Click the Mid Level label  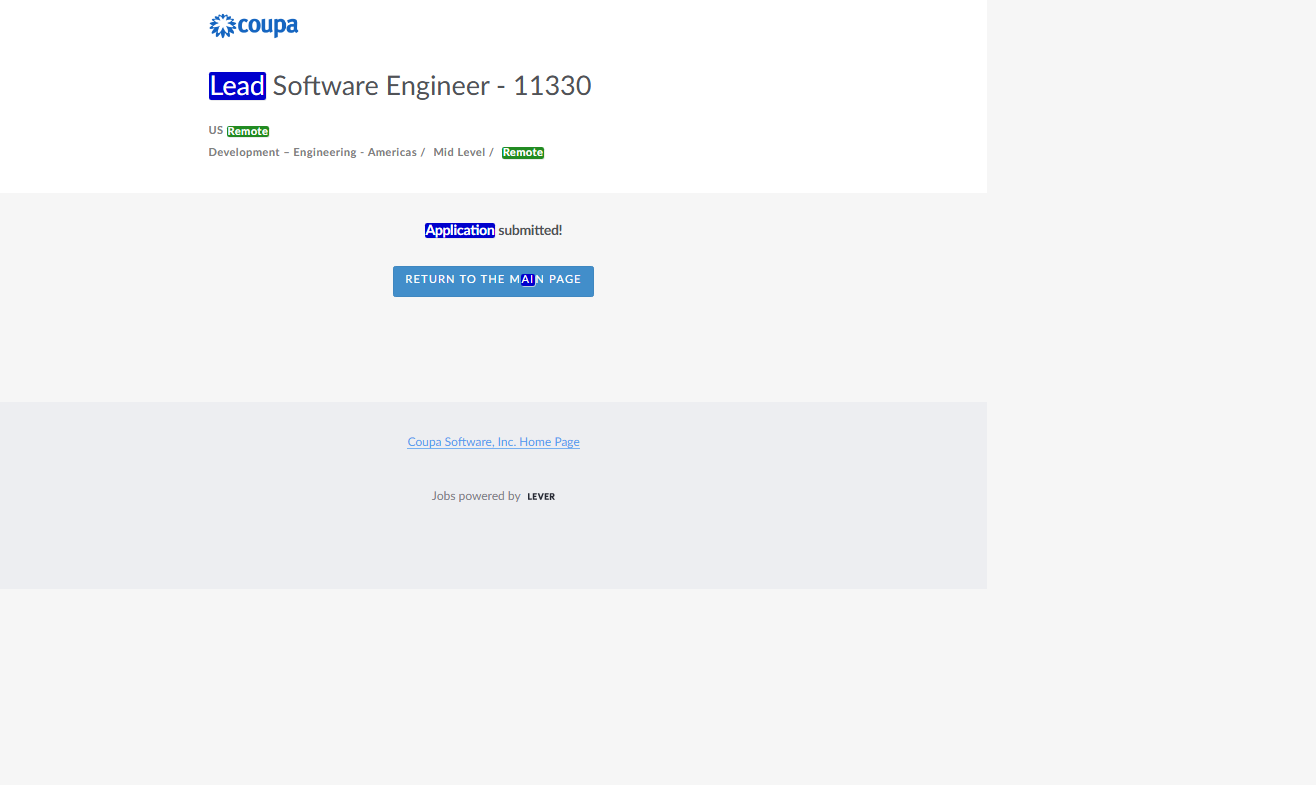(459, 153)
